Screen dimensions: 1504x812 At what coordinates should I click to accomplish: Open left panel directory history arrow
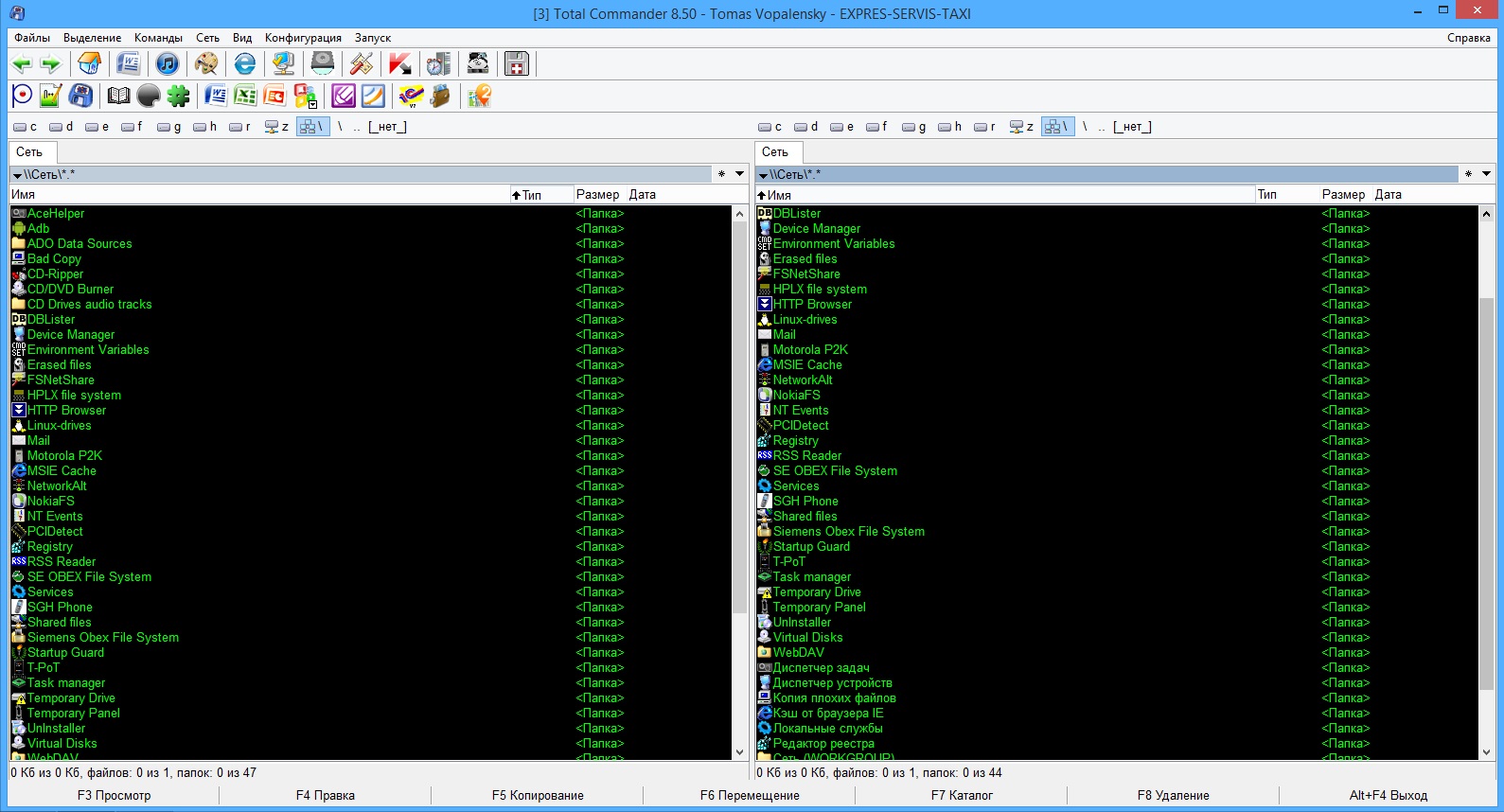point(739,174)
